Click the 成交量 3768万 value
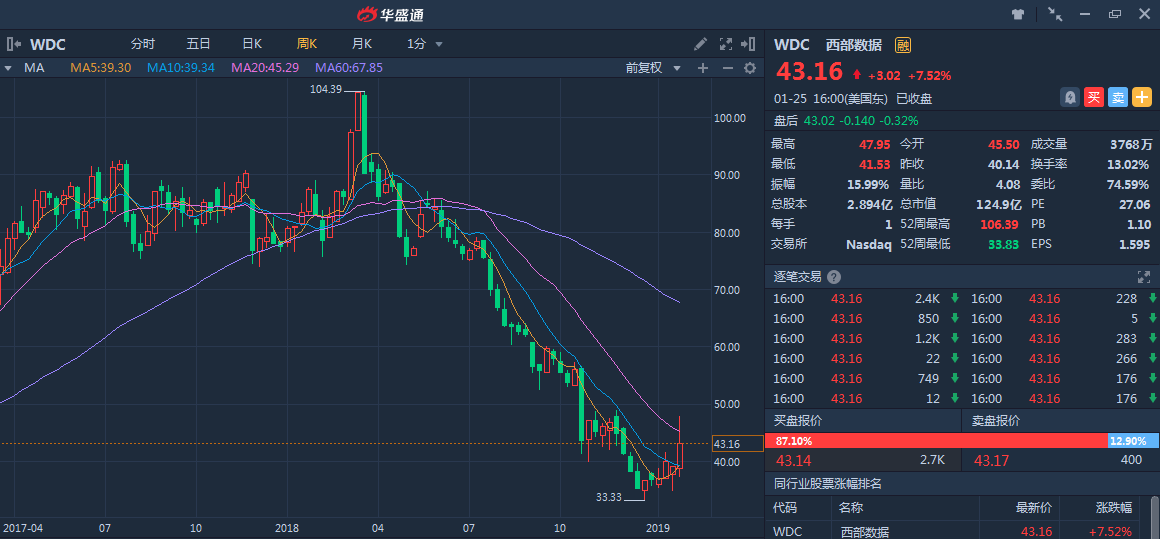This screenshot has width=1160, height=539. tap(1131, 144)
